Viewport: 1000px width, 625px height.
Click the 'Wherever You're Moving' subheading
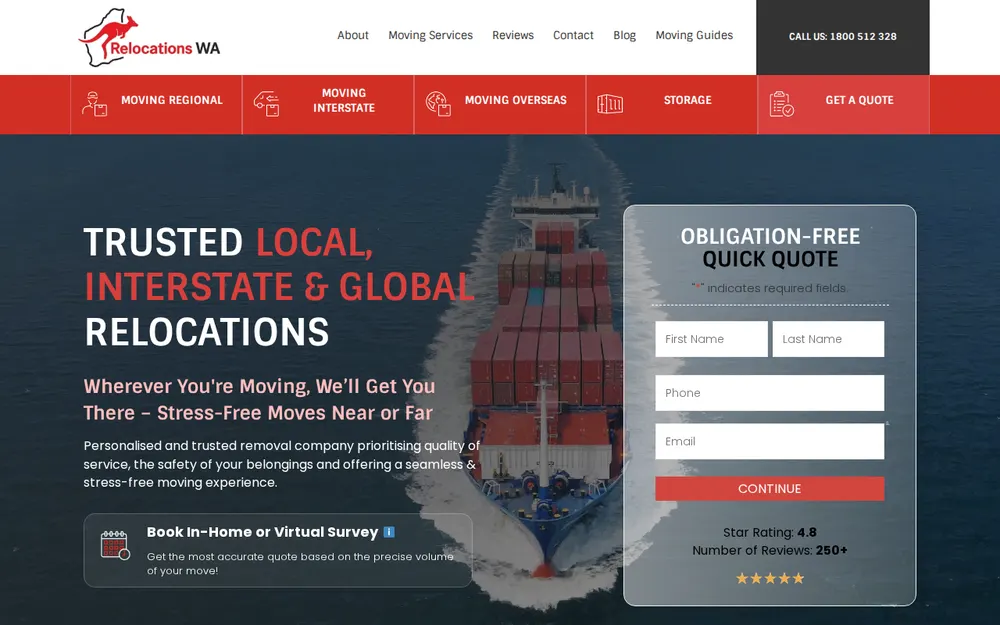[260, 399]
